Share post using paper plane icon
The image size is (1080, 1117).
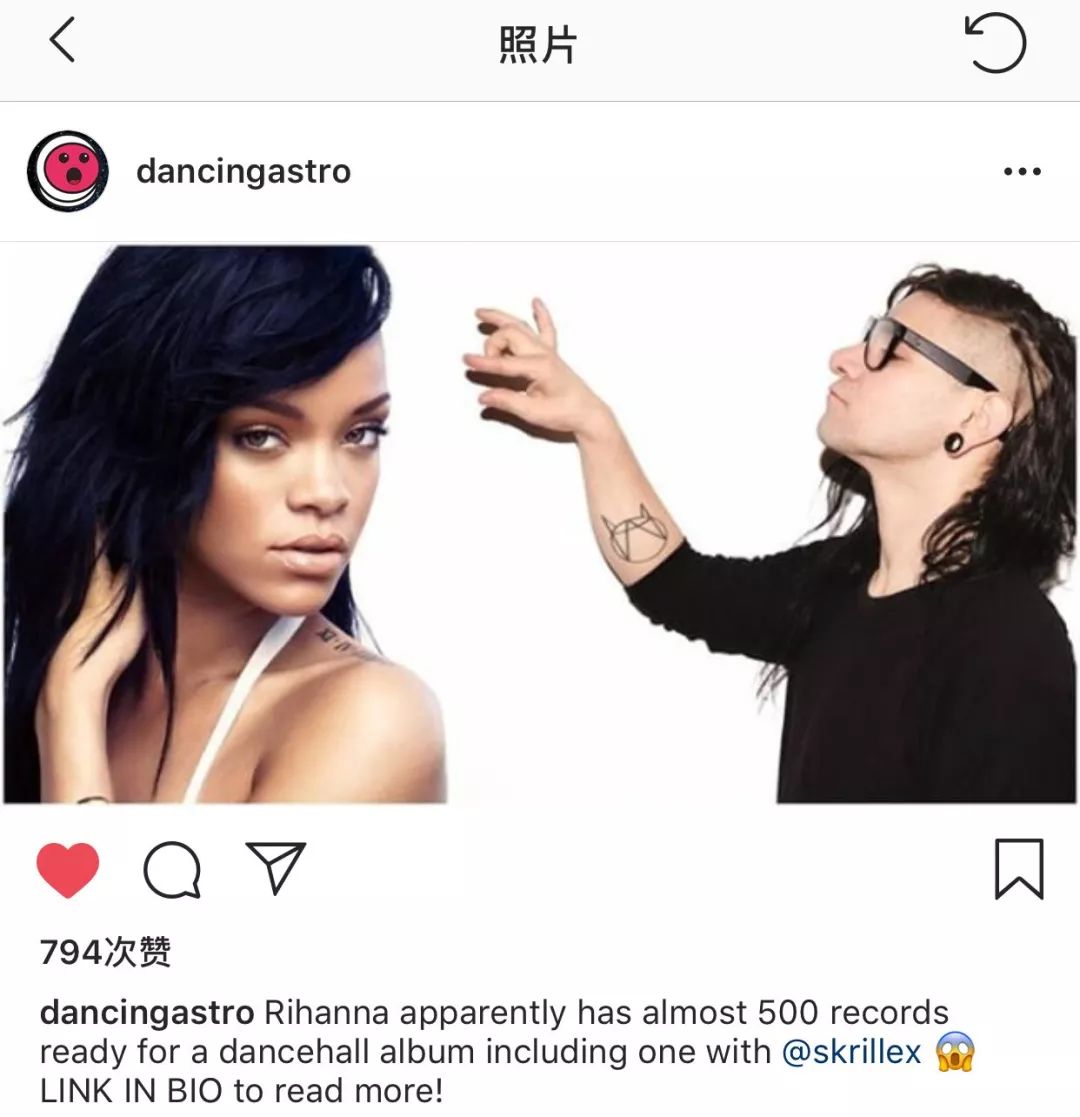click(x=276, y=868)
